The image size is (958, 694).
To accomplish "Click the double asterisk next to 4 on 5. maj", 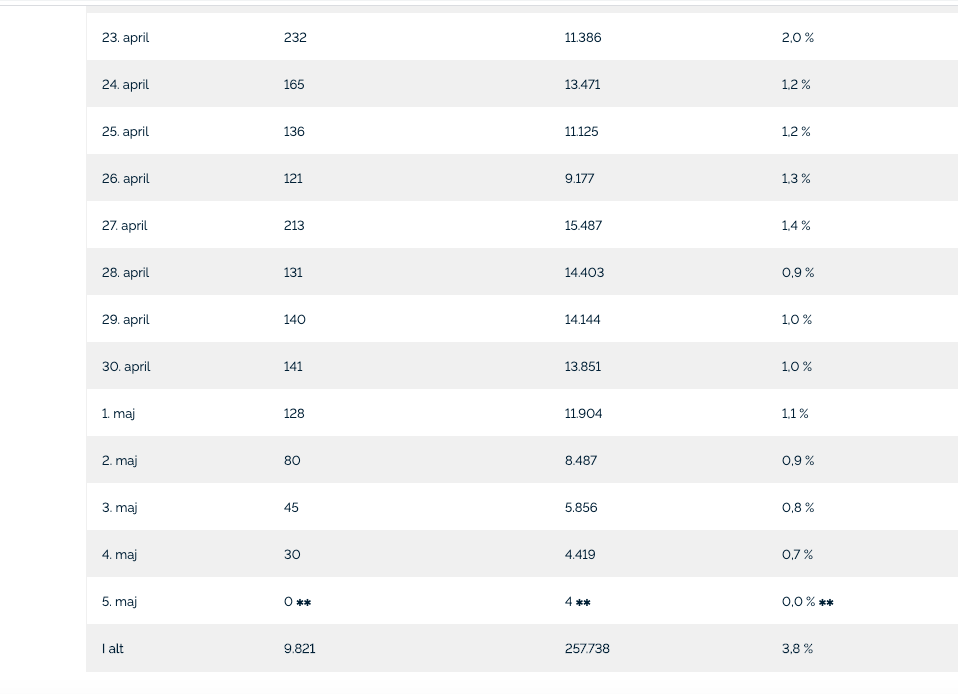I will point(583,602).
